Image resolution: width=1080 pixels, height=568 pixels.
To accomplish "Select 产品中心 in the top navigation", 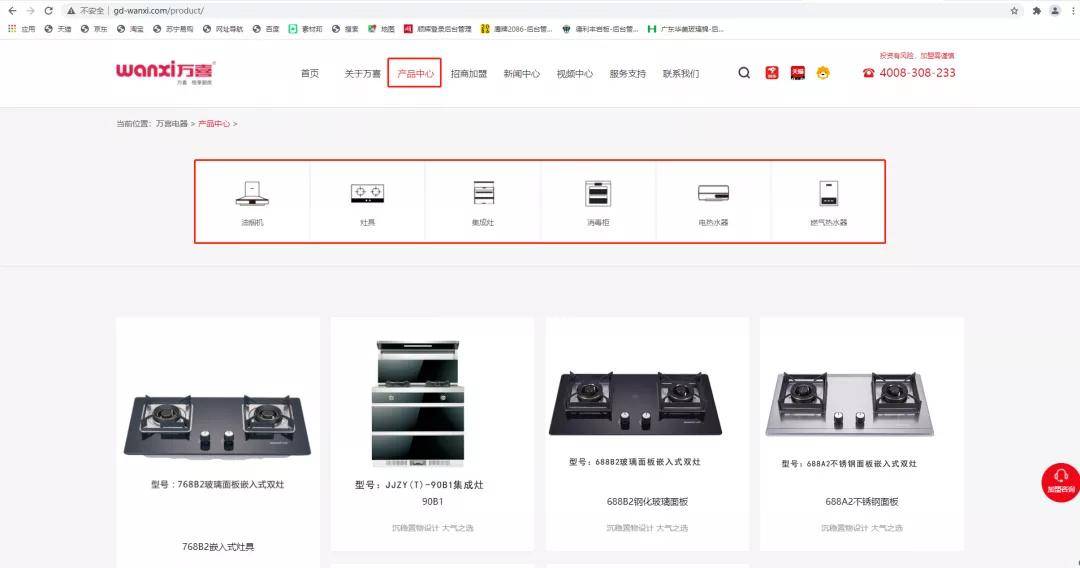I will [x=415, y=74].
